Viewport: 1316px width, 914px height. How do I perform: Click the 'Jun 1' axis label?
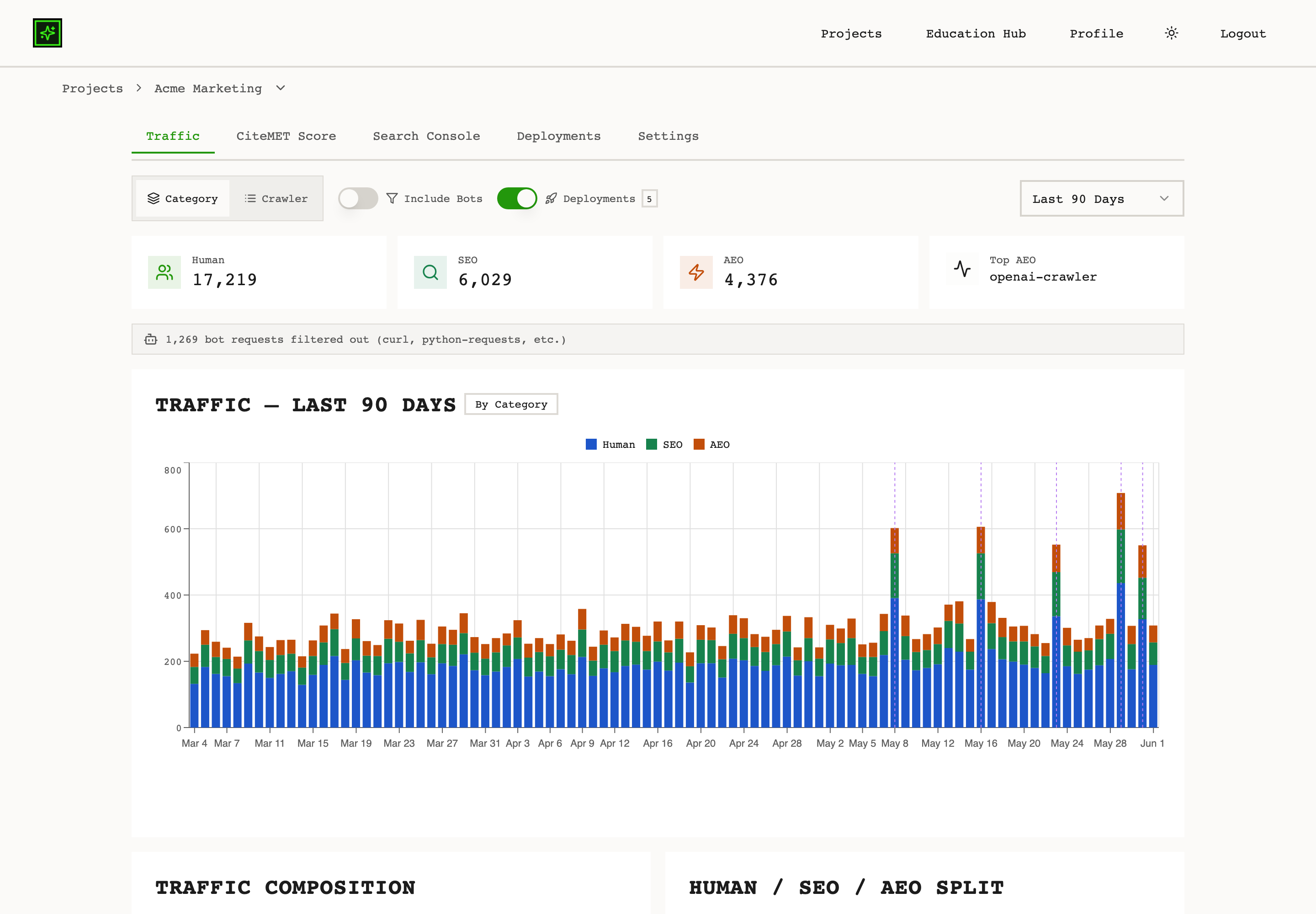[1152, 743]
